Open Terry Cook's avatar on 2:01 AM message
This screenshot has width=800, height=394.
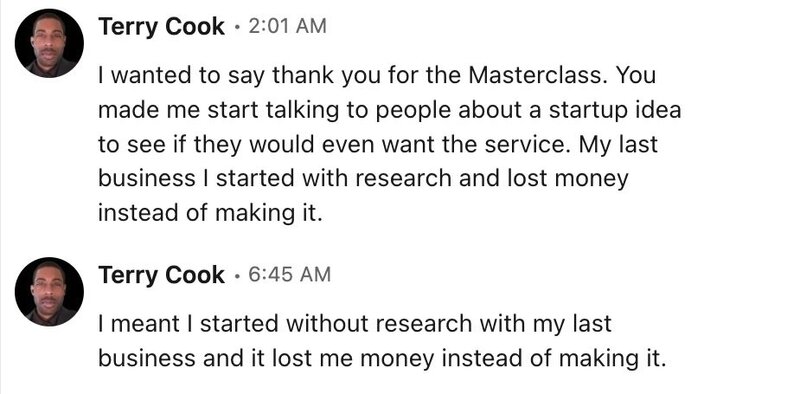click(49, 43)
